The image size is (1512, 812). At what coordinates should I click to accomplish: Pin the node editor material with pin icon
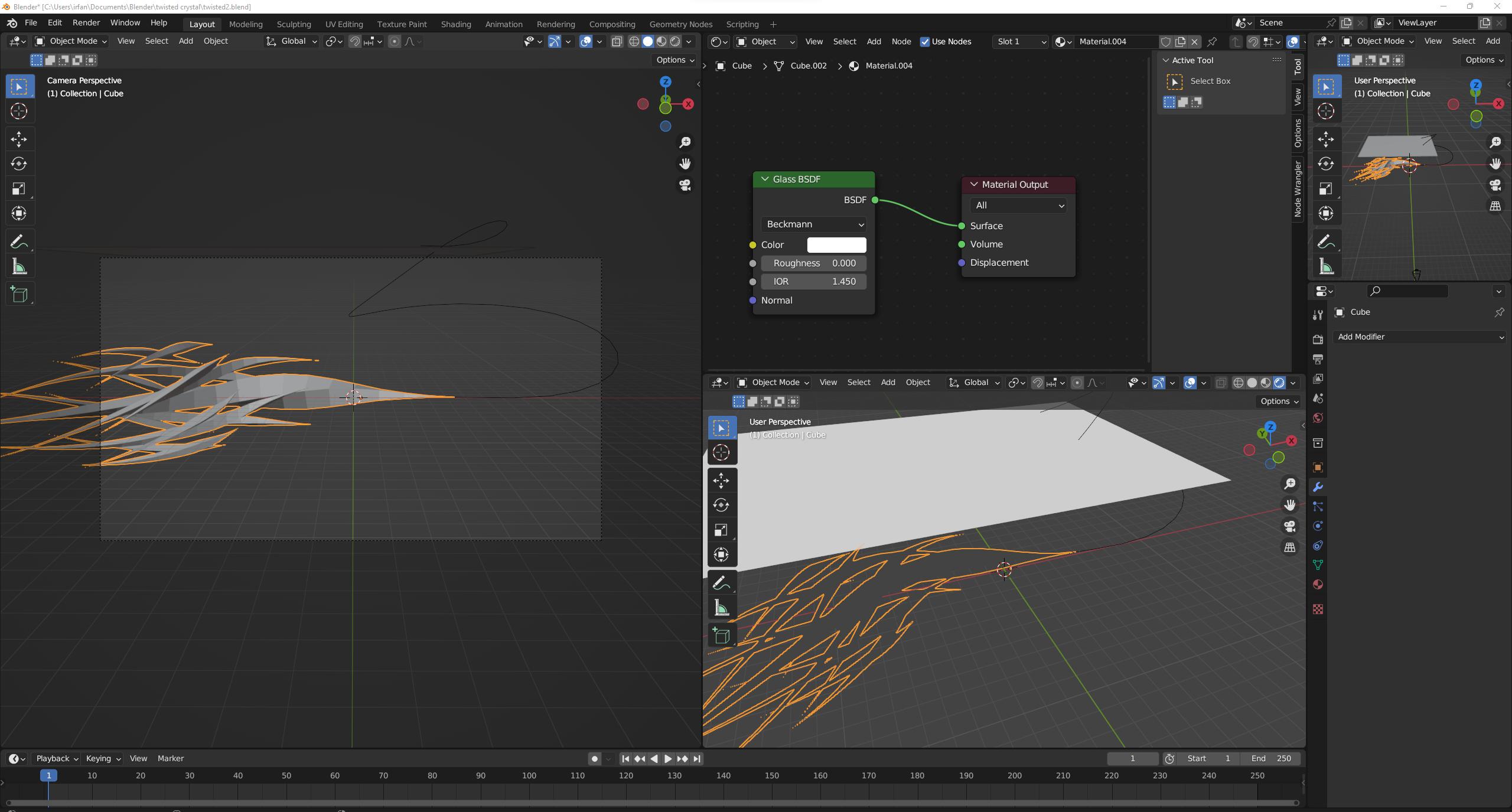coord(1212,41)
